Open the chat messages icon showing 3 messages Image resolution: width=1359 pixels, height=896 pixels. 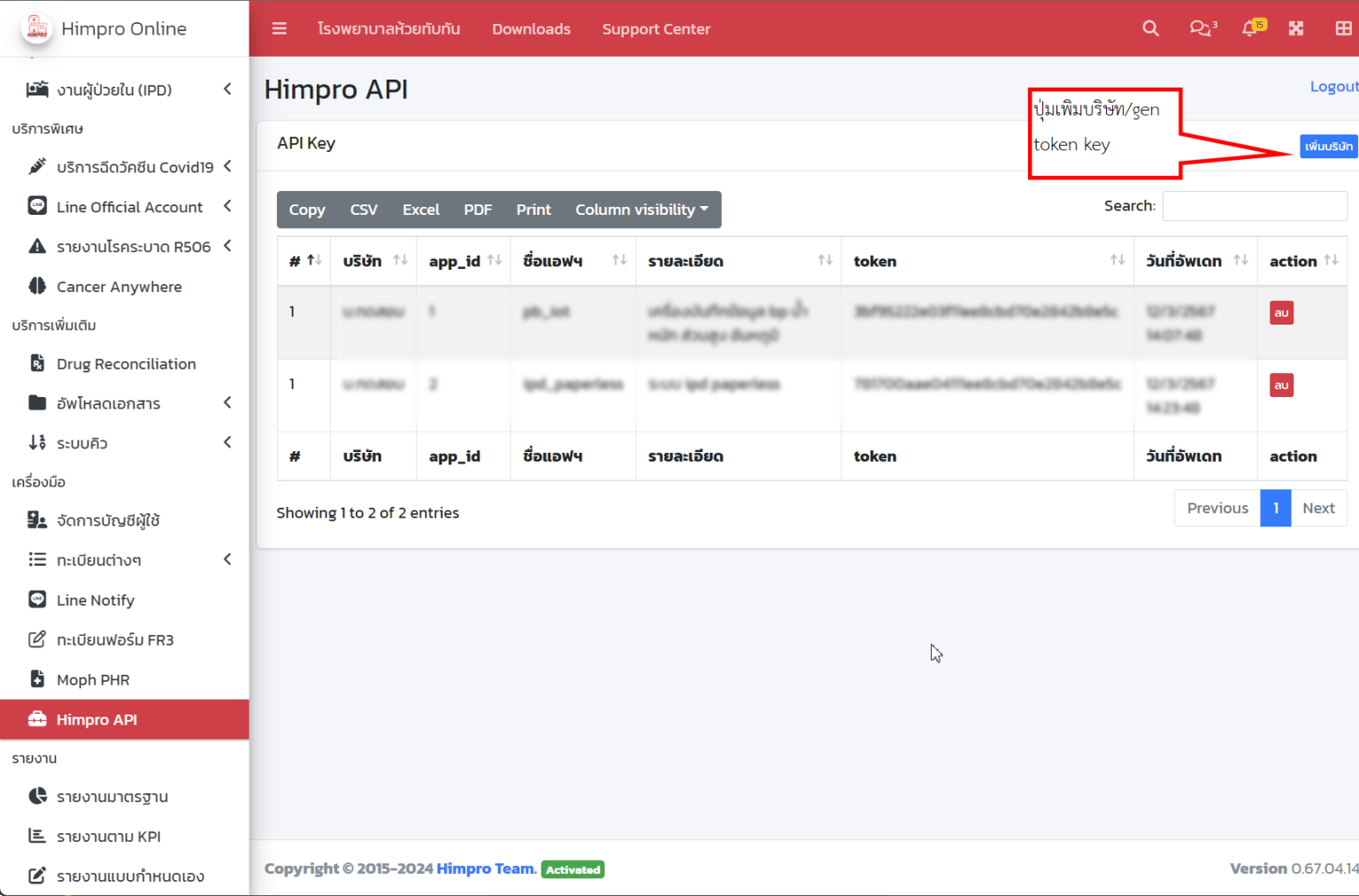click(x=1200, y=29)
